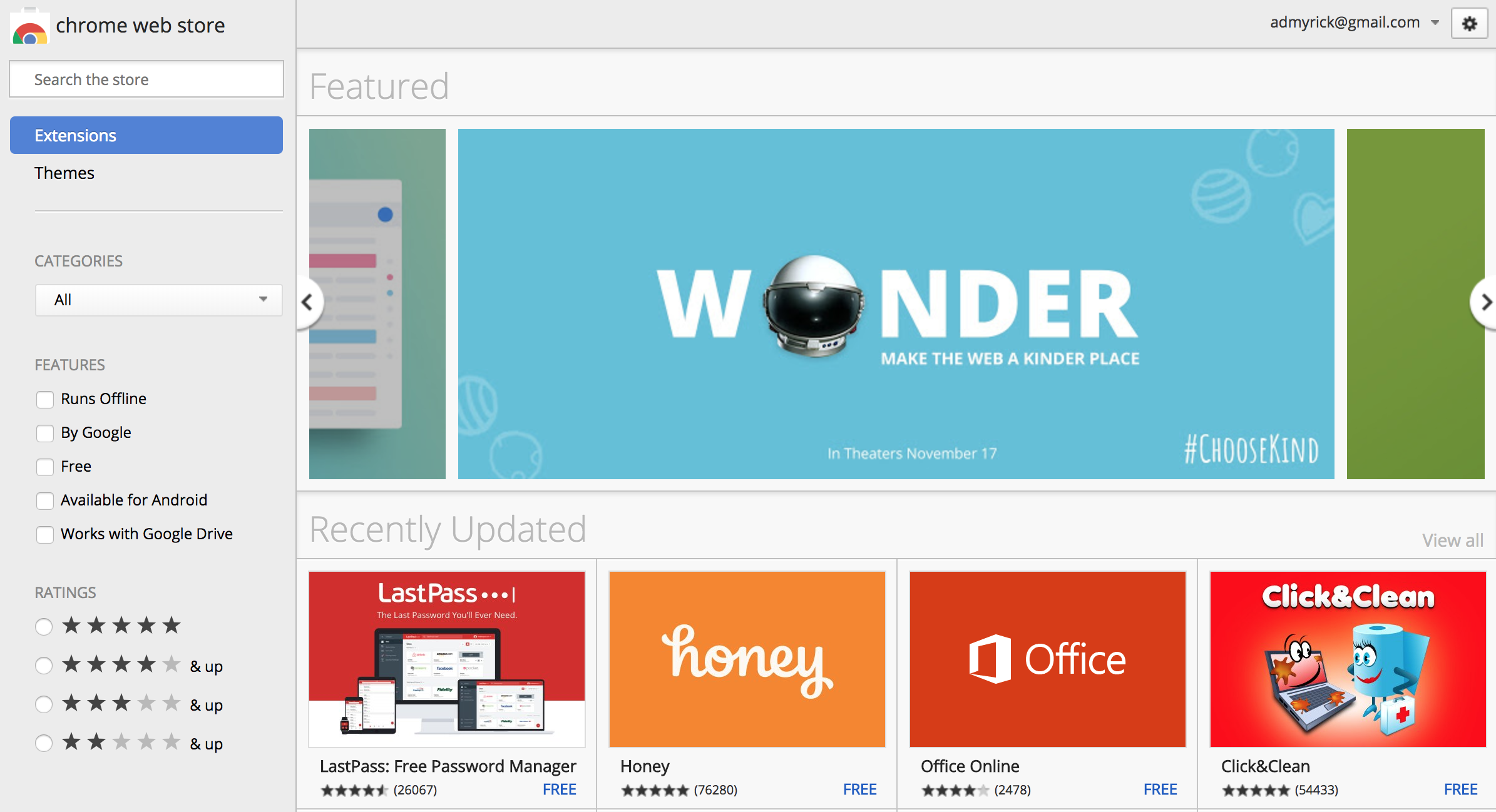Enable the Runs Offline checkbox filter
The height and width of the screenshot is (812, 1496).
coord(46,398)
